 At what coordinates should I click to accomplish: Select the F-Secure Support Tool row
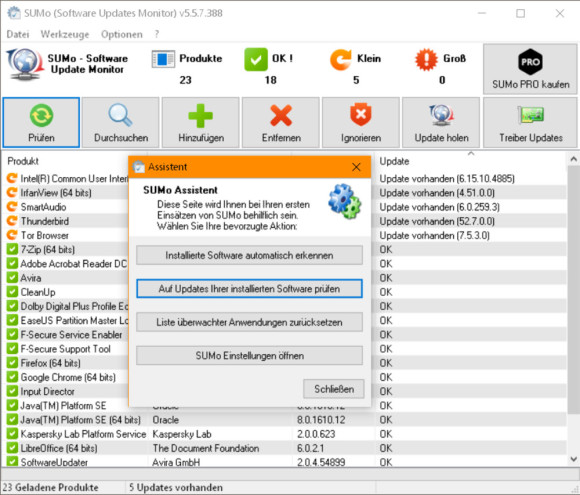[x=65, y=348]
